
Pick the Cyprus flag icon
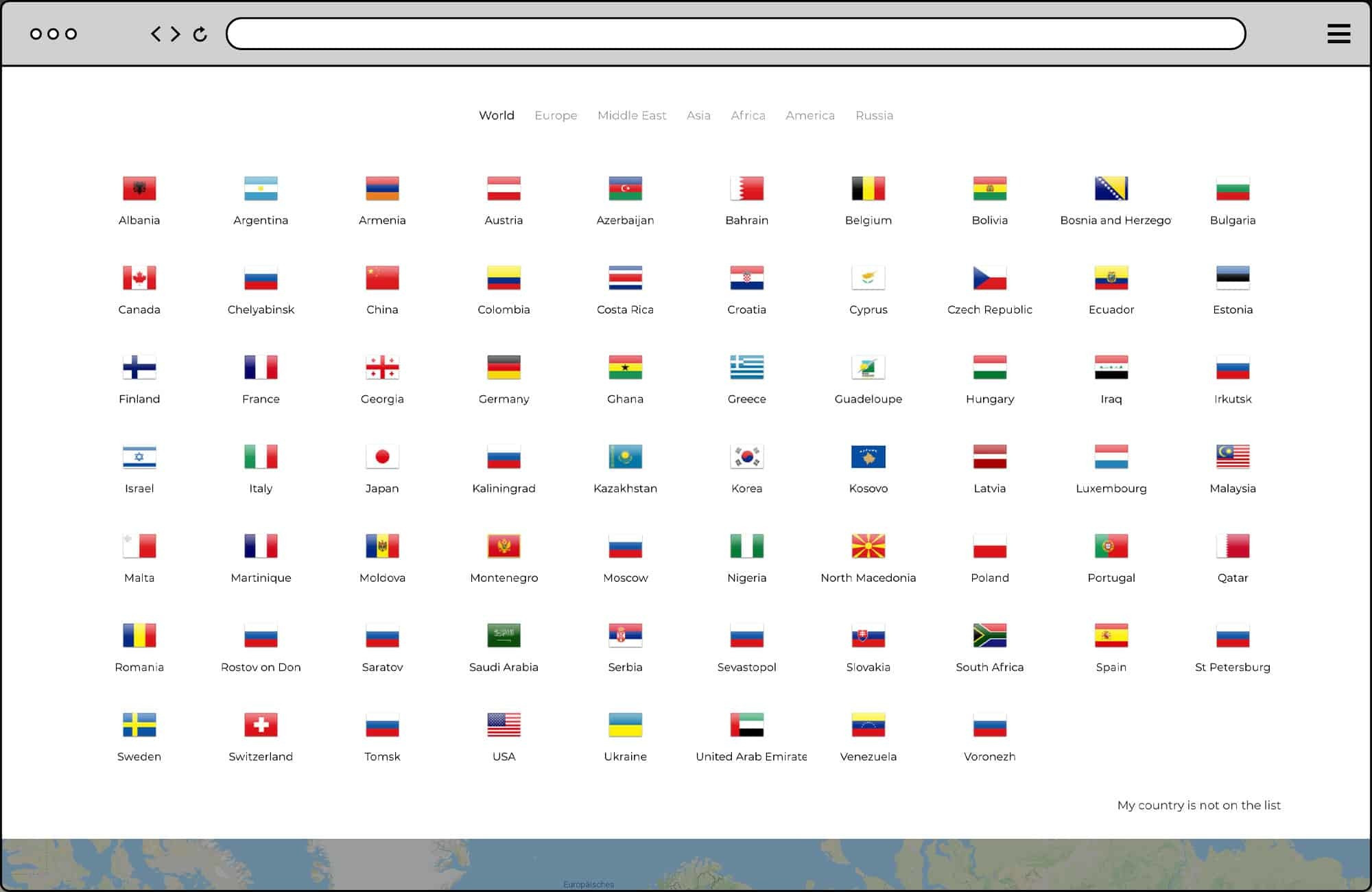[x=868, y=278]
